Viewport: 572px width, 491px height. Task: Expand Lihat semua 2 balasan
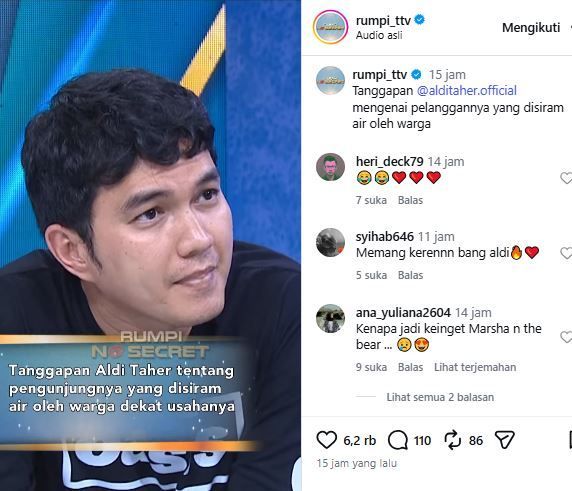(440, 397)
